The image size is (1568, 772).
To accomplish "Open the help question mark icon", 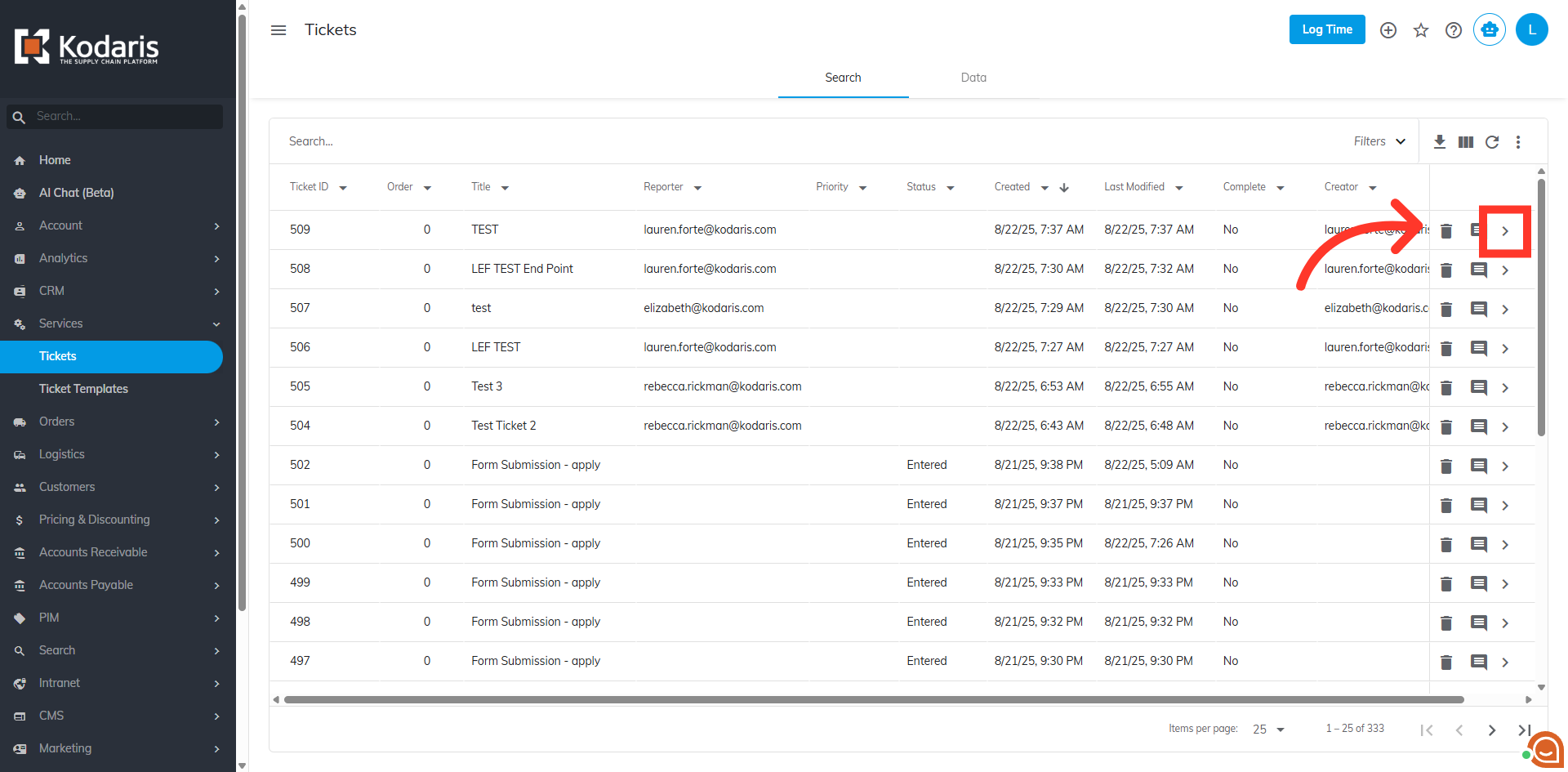I will [1454, 30].
